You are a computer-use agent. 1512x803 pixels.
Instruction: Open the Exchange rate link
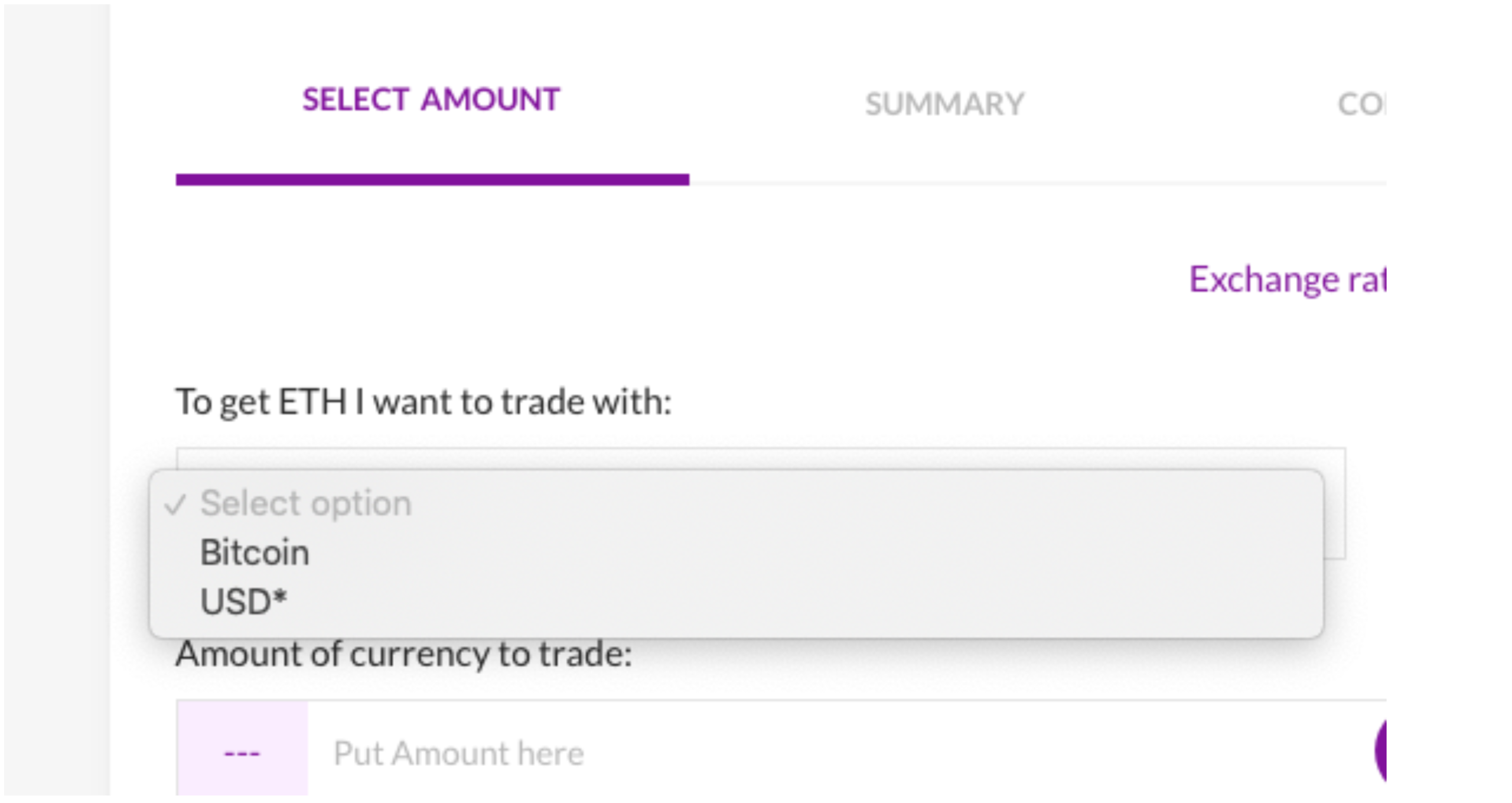[1286, 279]
